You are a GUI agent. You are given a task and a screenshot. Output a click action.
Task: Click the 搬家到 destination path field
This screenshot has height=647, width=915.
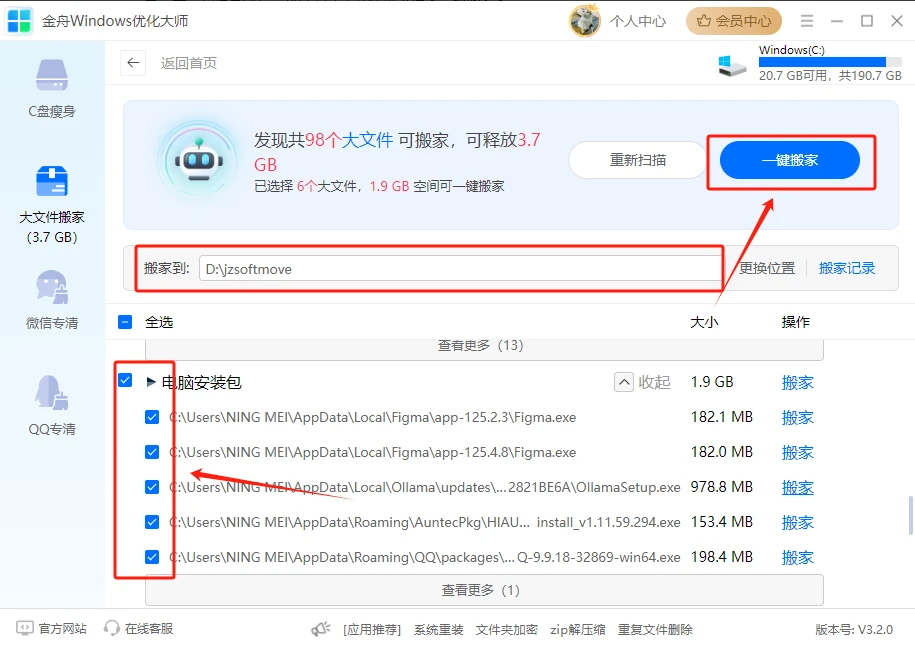[x=460, y=269]
